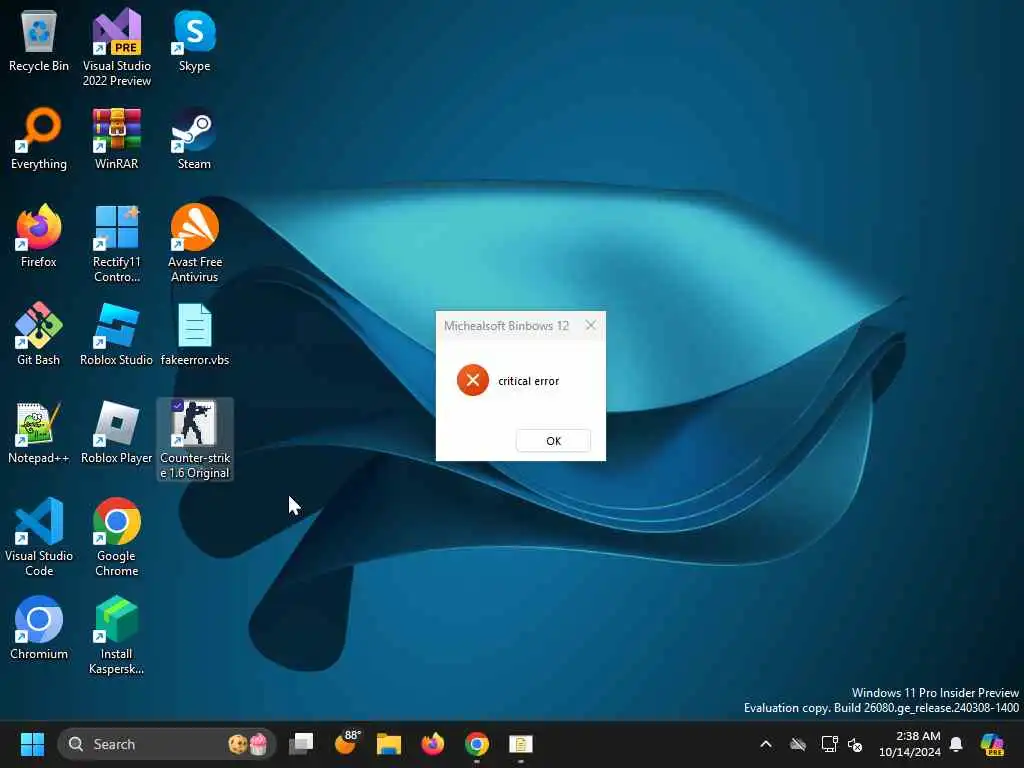Open the network status tray icon

(829, 744)
